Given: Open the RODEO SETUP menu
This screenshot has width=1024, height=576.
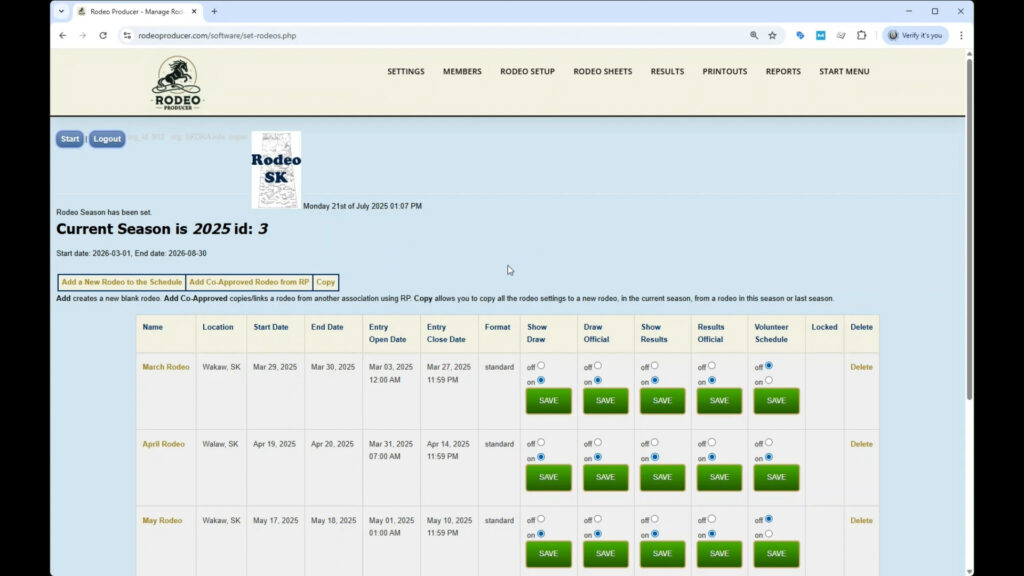Looking at the screenshot, I should [x=527, y=72].
